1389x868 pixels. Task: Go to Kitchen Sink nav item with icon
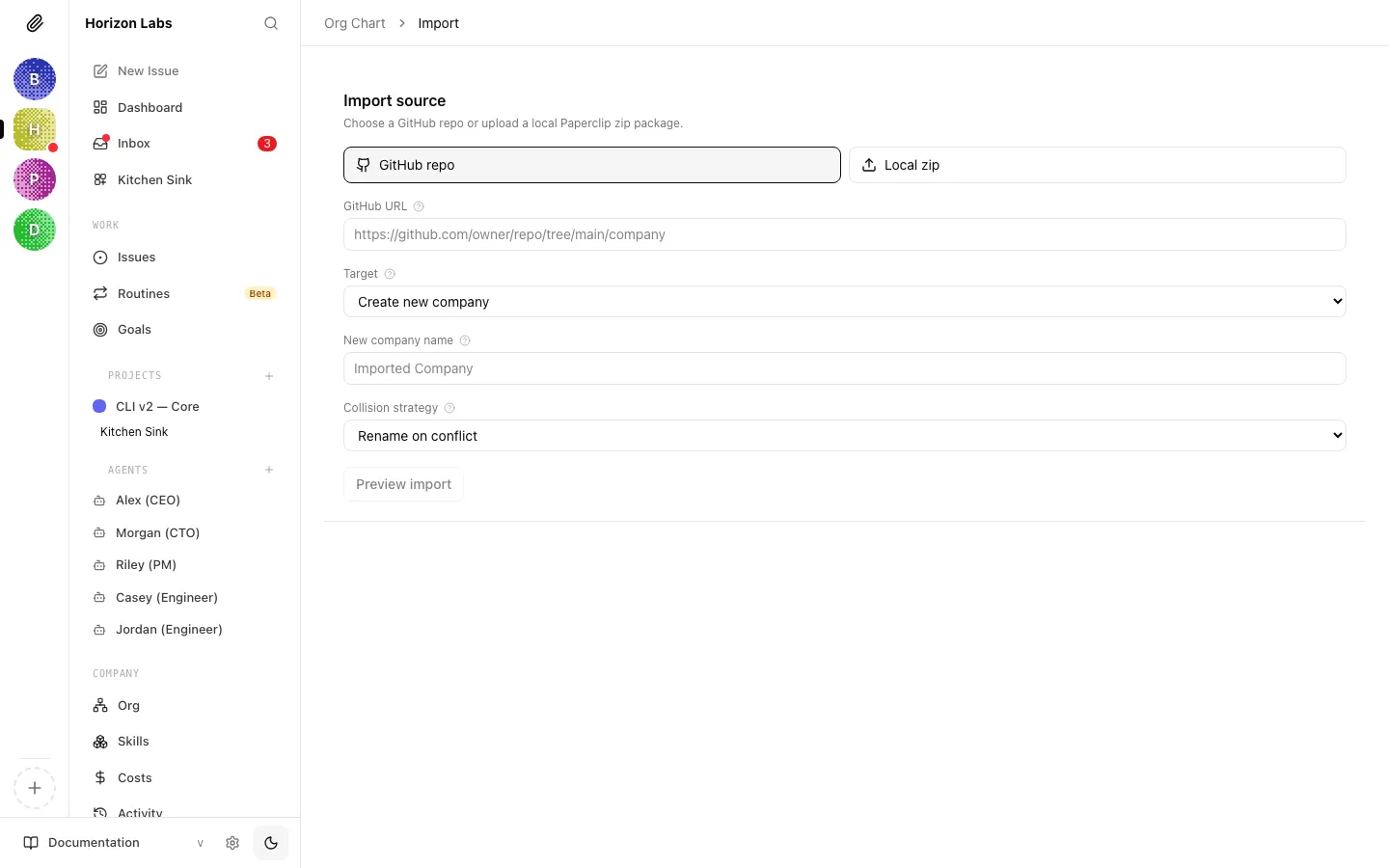pos(184,179)
